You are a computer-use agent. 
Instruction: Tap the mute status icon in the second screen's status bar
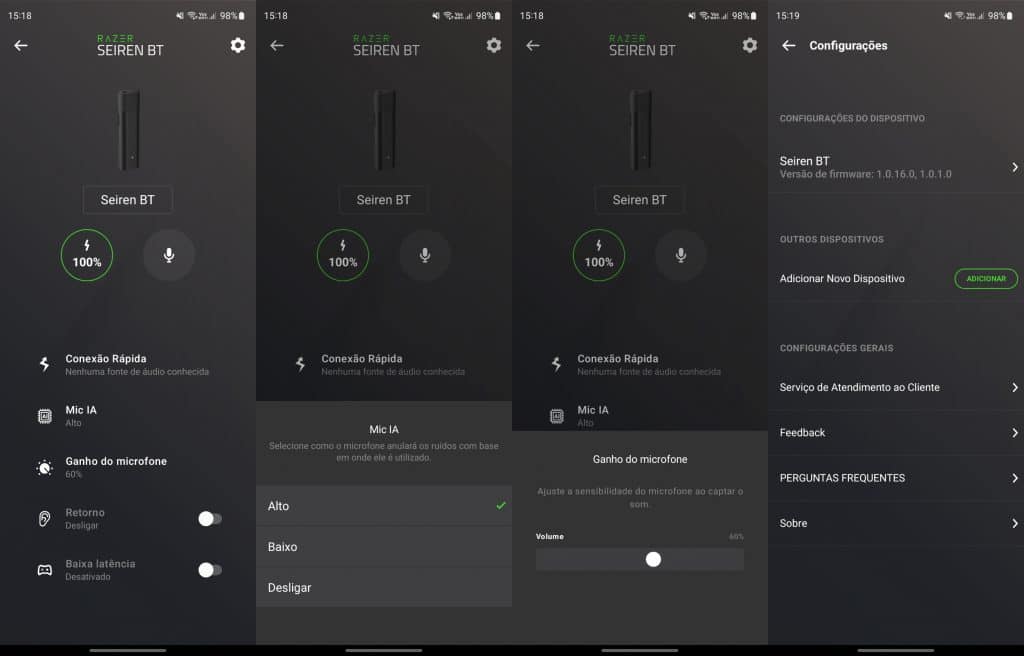point(436,16)
